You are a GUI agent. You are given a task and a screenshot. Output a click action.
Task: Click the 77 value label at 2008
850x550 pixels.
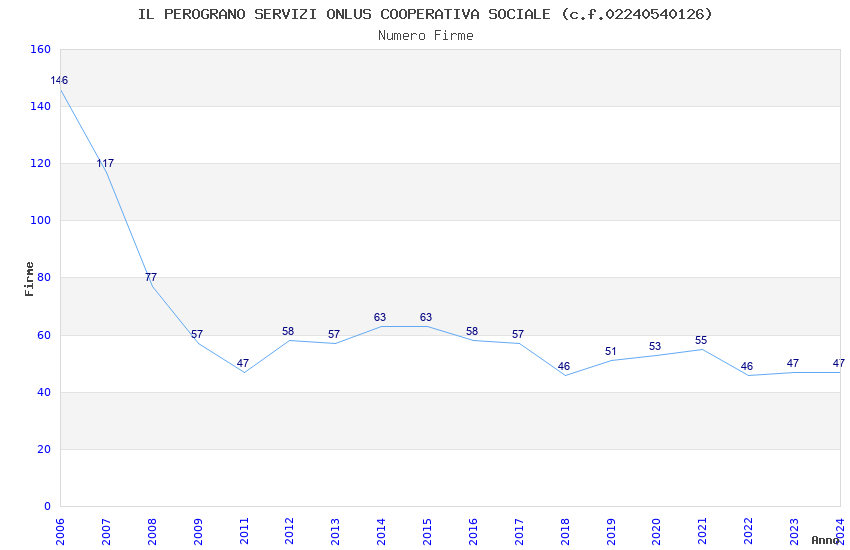[x=151, y=277]
